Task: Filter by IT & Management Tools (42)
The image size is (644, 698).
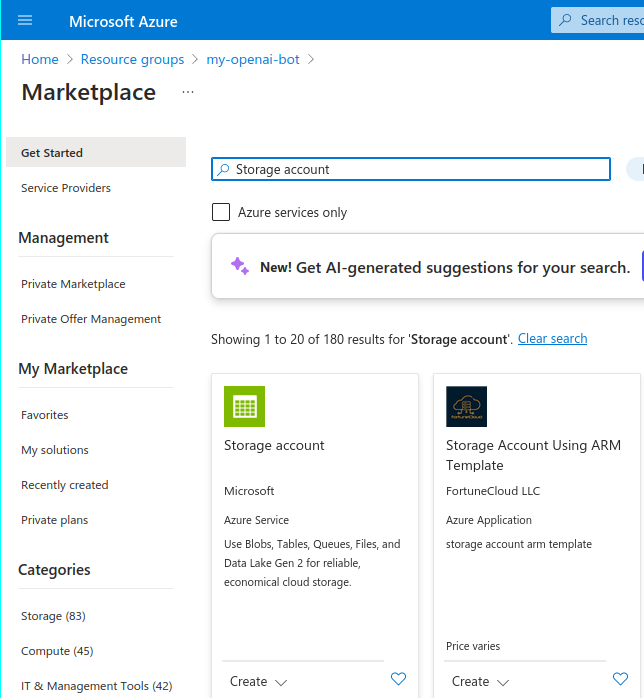Action: pyautogui.click(x=97, y=686)
